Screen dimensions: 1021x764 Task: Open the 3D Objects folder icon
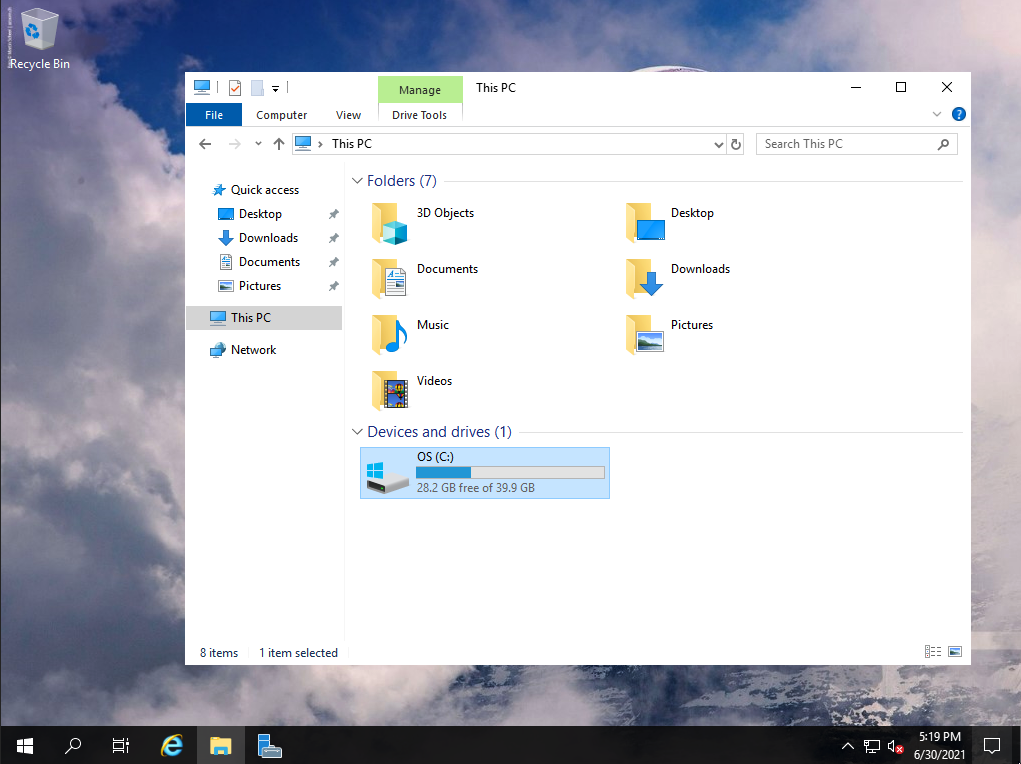(390, 223)
